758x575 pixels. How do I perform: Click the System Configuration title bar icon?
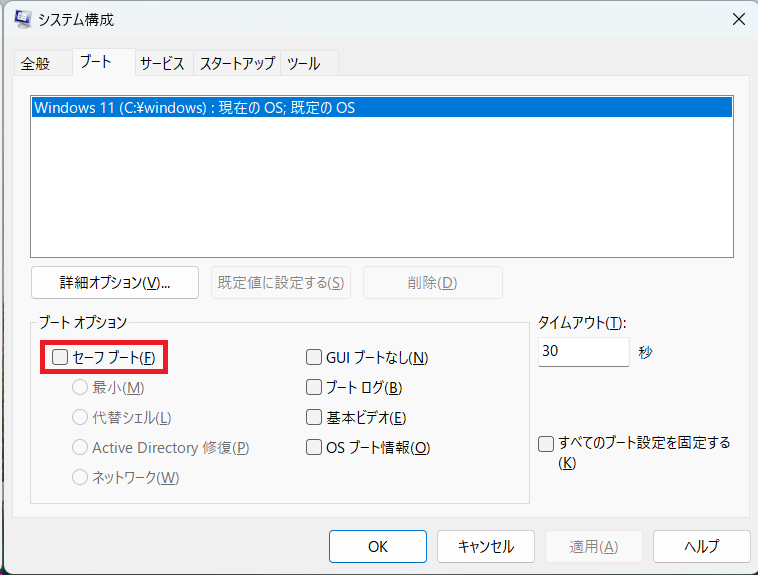(x=22, y=19)
